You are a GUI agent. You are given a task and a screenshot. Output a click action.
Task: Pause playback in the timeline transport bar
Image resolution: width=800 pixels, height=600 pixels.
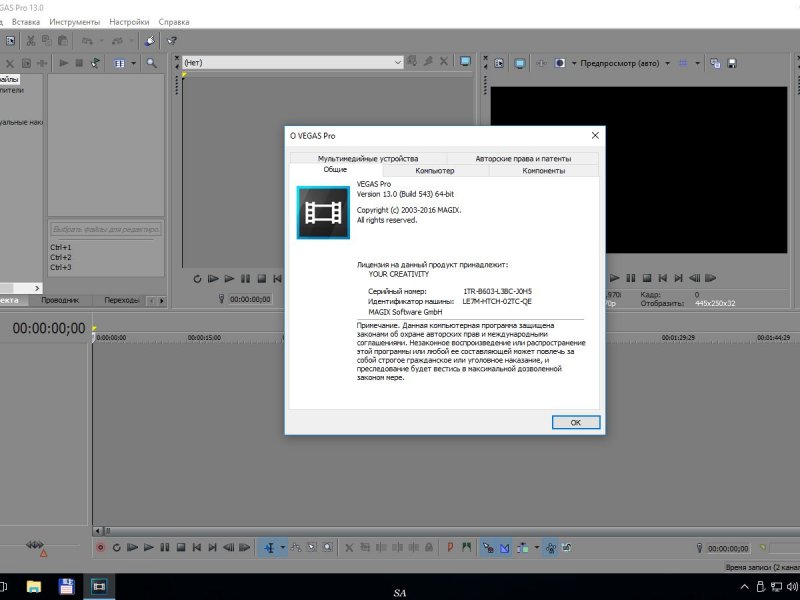[x=164, y=547]
